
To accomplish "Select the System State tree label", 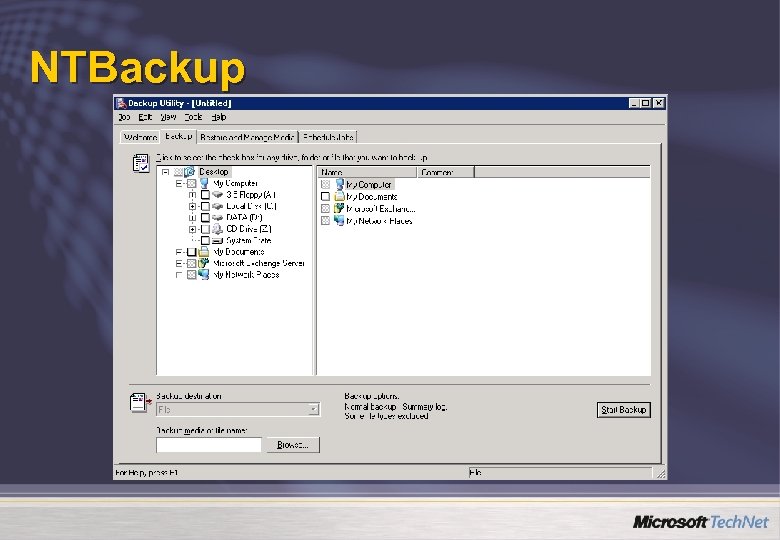I will (x=249, y=241).
